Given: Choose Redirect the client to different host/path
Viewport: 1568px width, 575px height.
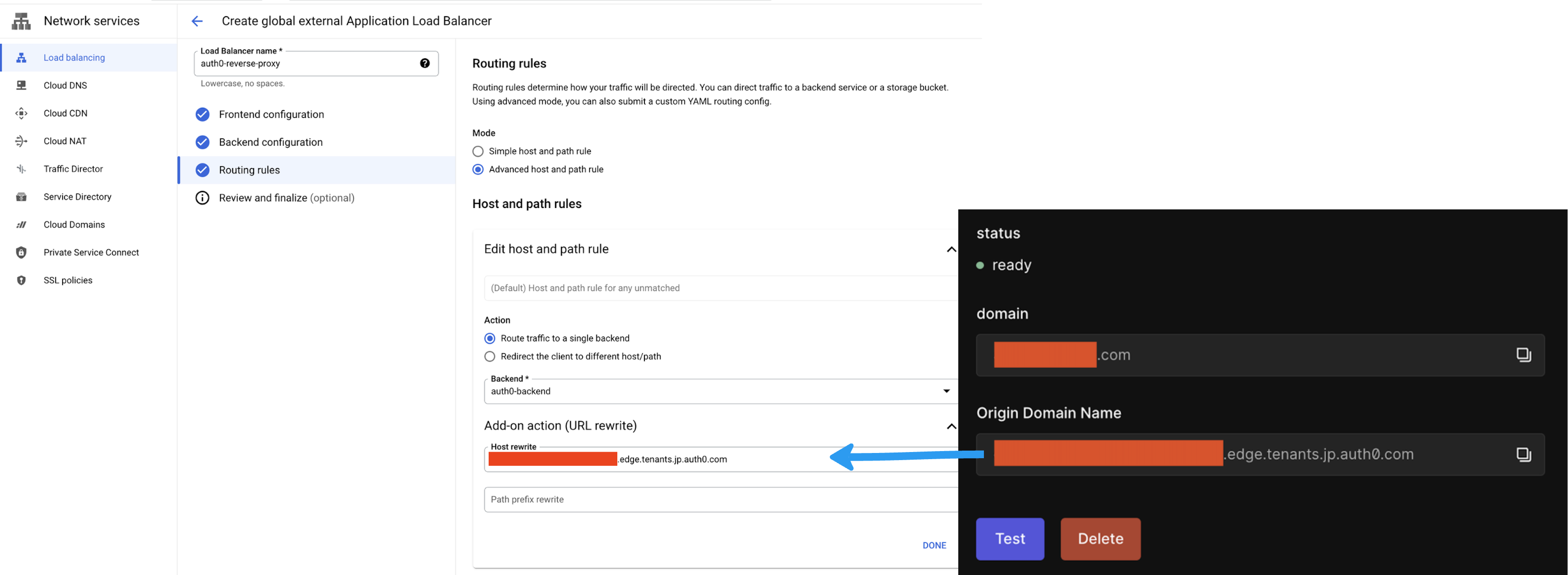Looking at the screenshot, I should pyautogui.click(x=490, y=357).
